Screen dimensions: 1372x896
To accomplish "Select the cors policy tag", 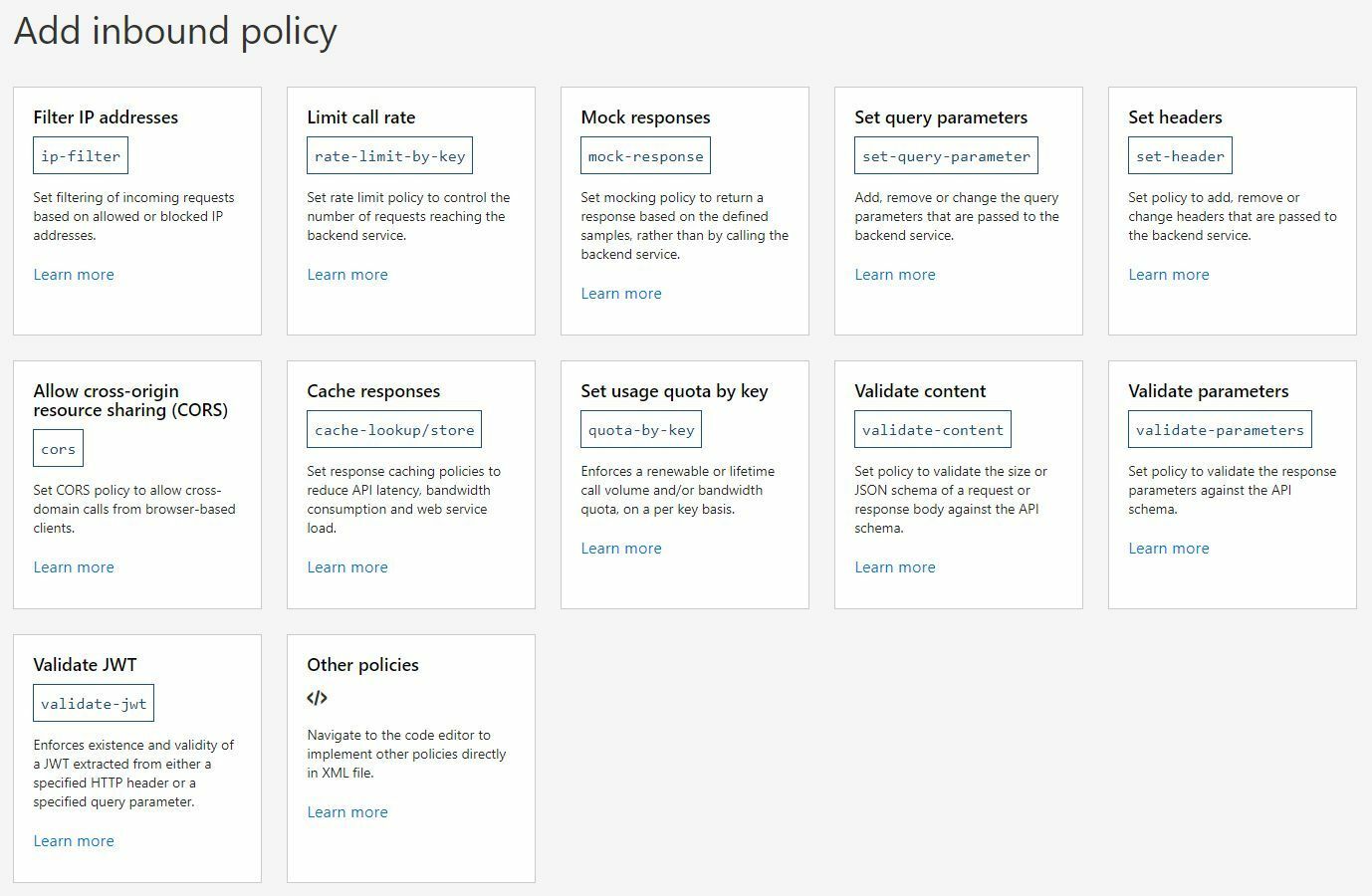I will point(58,448).
